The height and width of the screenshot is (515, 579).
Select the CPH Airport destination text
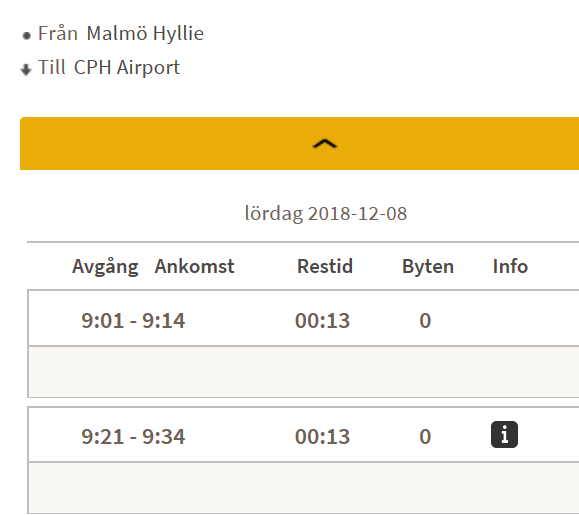(x=127, y=68)
